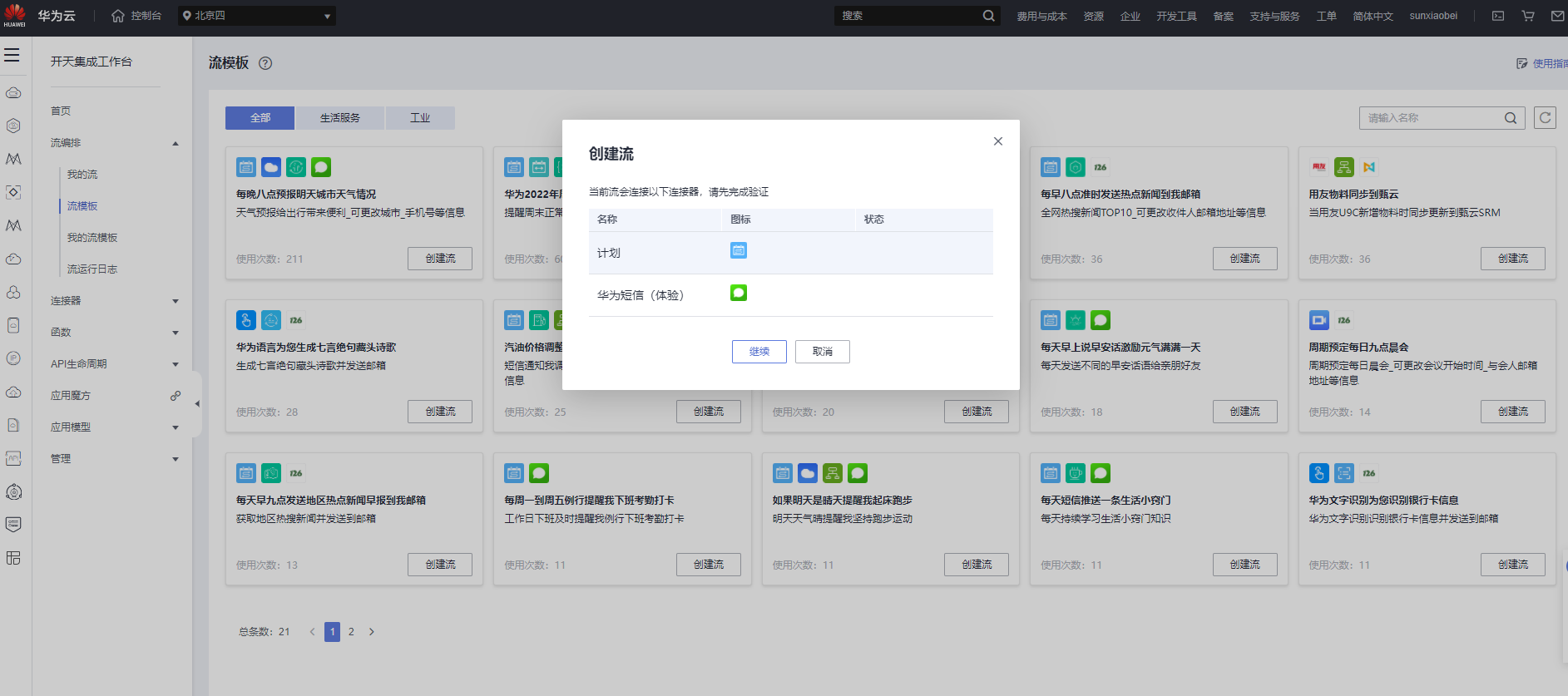1568x696 pixels.
Task: Open 开发工具 in the top menu
Action: [1176, 16]
